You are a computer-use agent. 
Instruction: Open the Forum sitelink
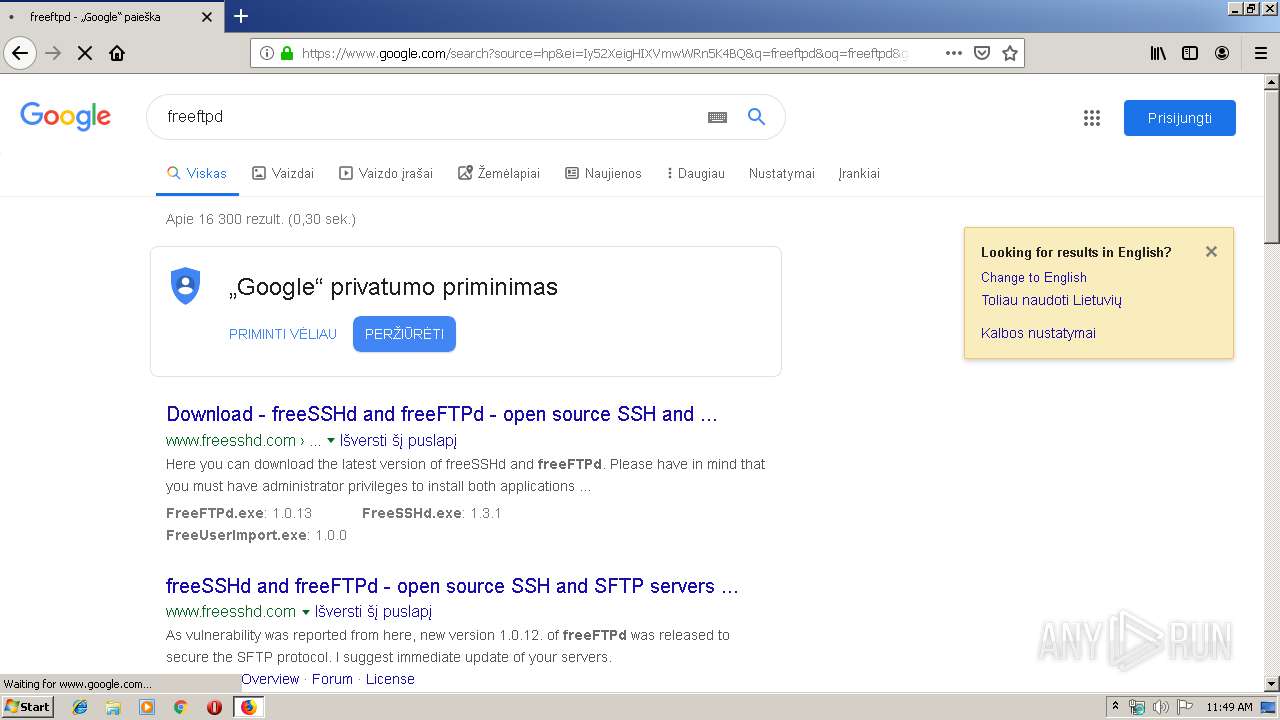click(332, 679)
